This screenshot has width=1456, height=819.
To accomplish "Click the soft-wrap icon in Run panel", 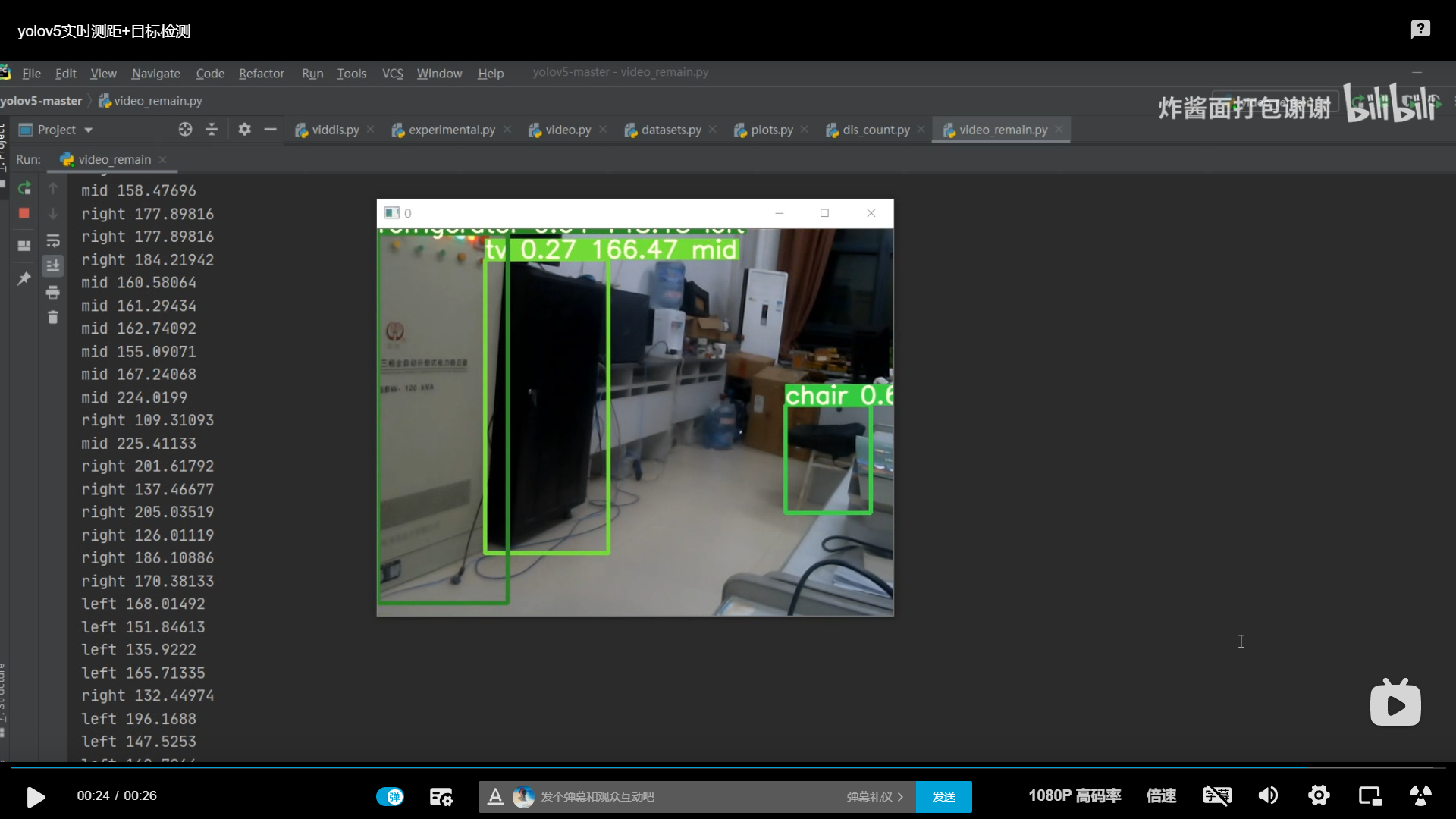I will coord(53,240).
